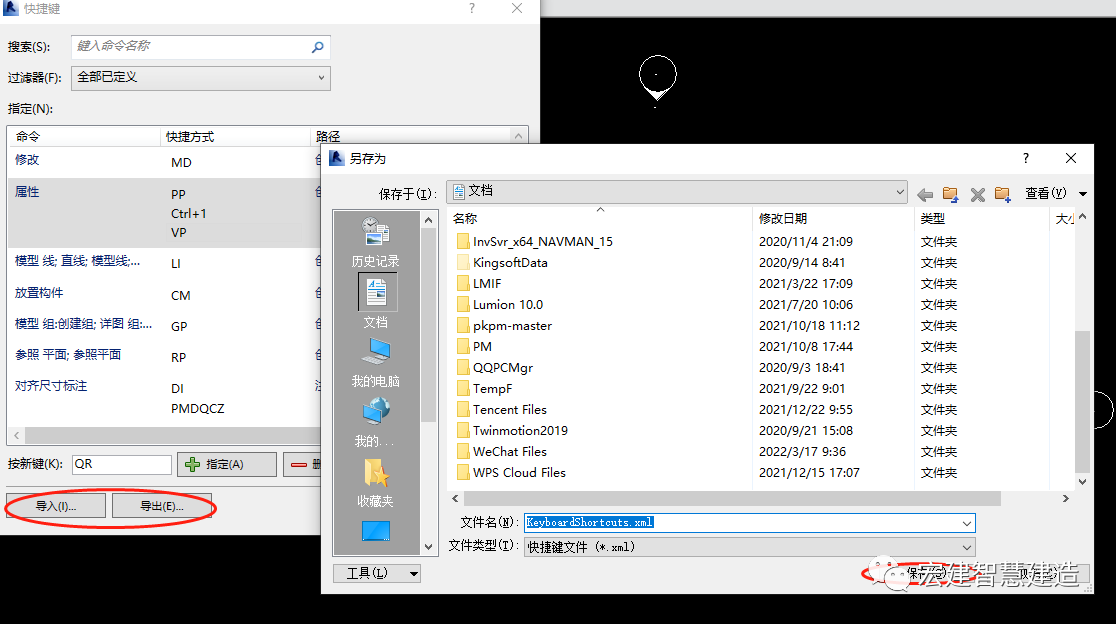Image resolution: width=1116 pixels, height=624 pixels.
Task: Click the 导入 (Import) button
Action: [x=56, y=507]
